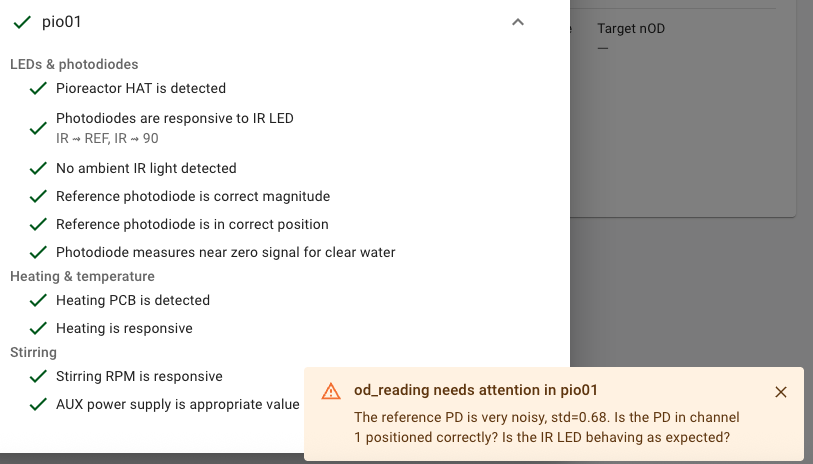The height and width of the screenshot is (464, 813).
Task: Click checkmark for No ambient IR light
Action: click(39, 168)
